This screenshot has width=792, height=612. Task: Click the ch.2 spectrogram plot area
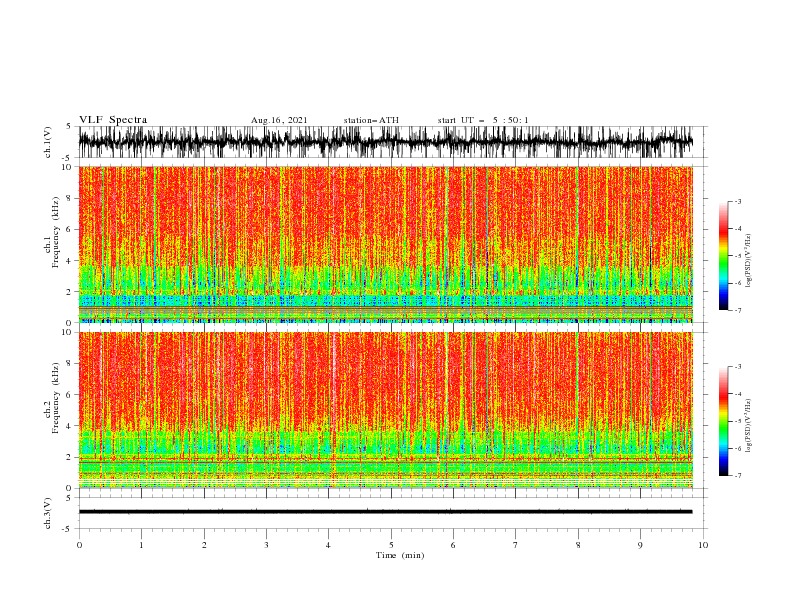pyautogui.click(x=385, y=410)
